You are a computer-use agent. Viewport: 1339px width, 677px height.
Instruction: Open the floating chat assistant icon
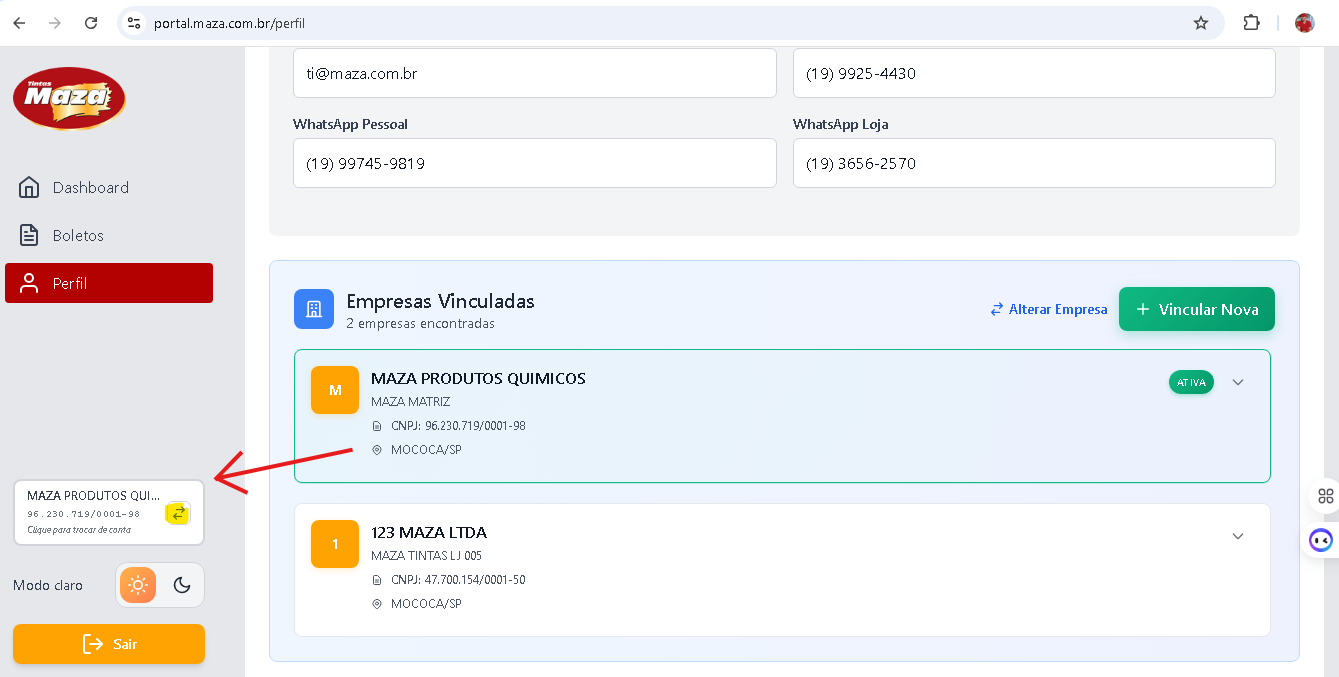click(x=1321, y=541)
